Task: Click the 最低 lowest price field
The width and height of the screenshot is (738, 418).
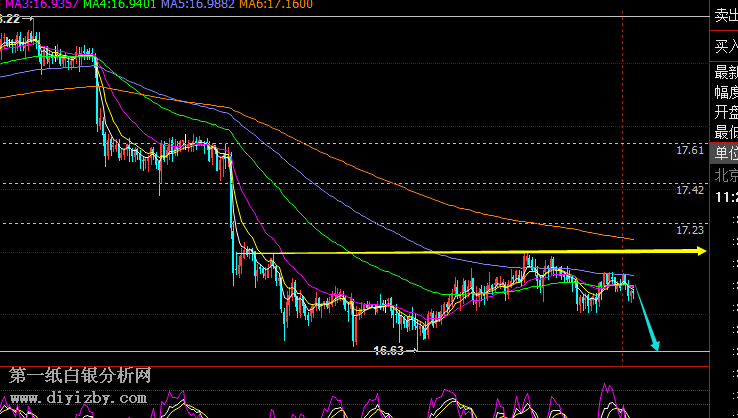Action: point(725,132)
